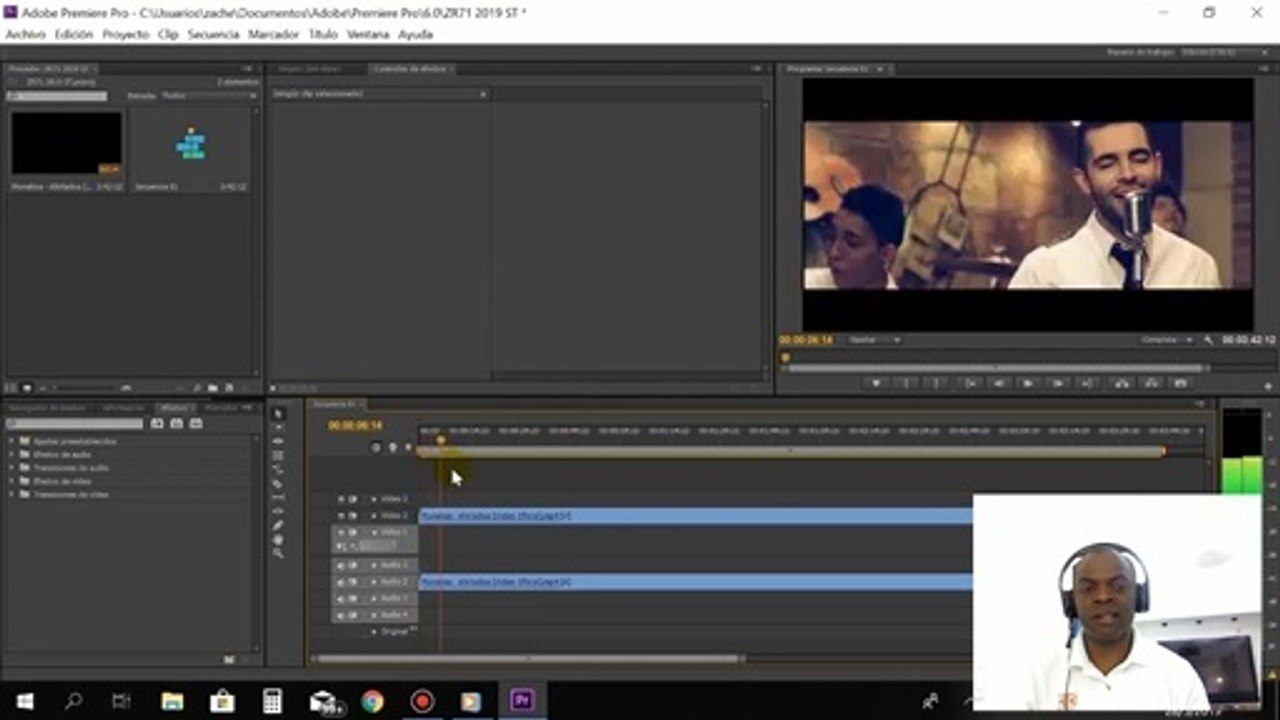This screenshot has height=720, width=1280.
Task: Expand the Transiciones de vídeo folder
Action: 13,494
